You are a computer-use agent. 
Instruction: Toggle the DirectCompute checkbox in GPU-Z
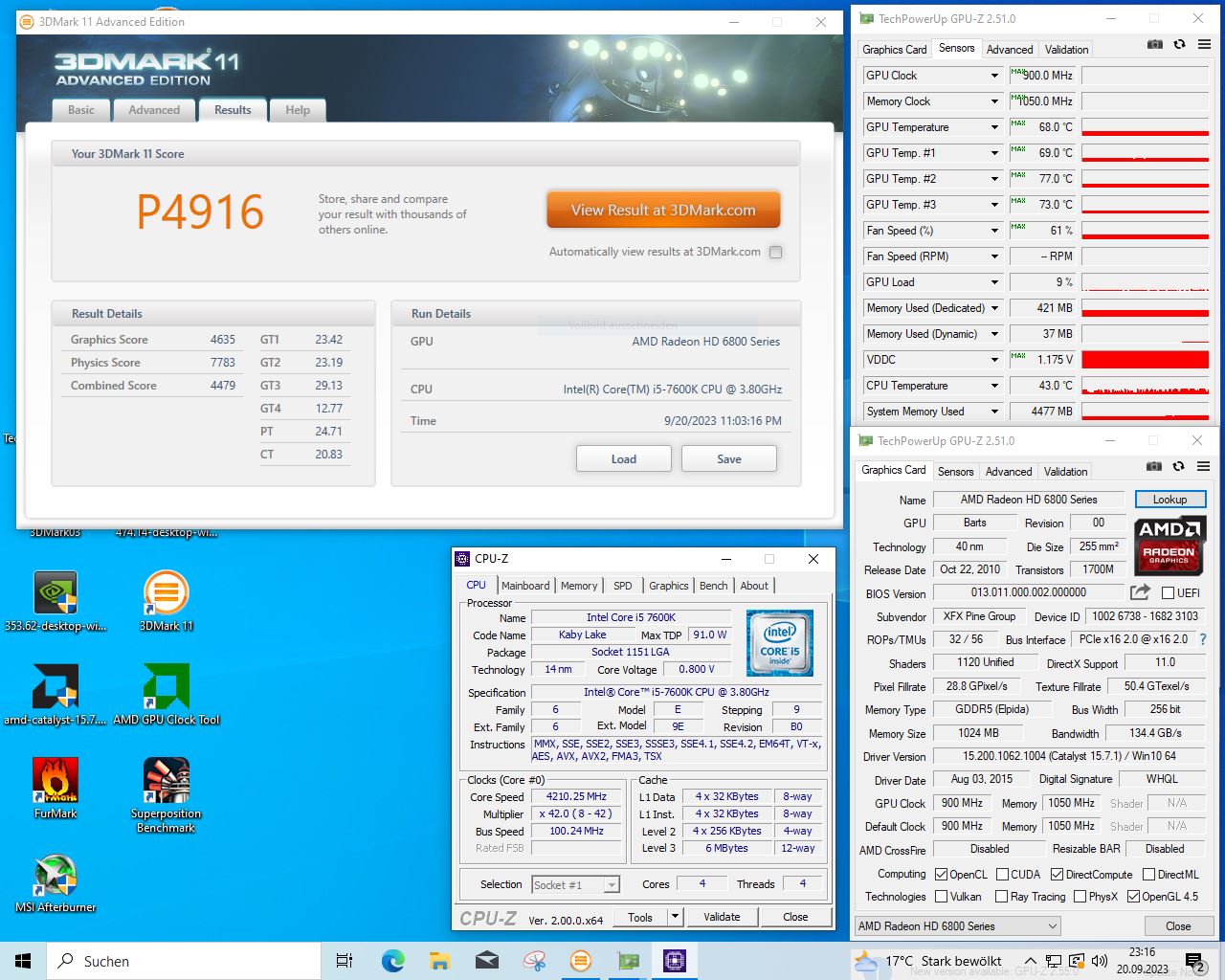point(1057,874)
